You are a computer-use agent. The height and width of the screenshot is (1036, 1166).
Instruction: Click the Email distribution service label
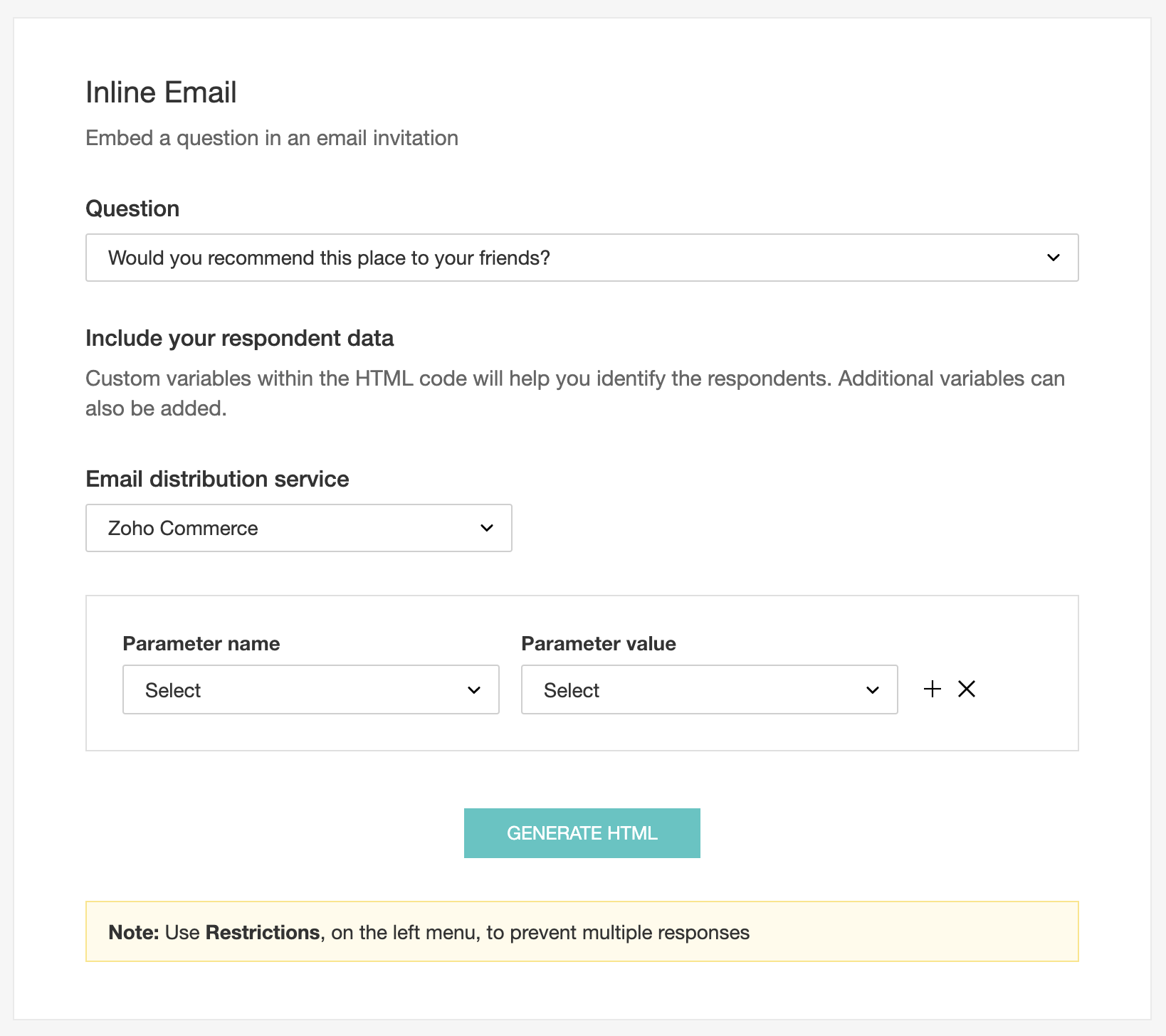point(217,479)
